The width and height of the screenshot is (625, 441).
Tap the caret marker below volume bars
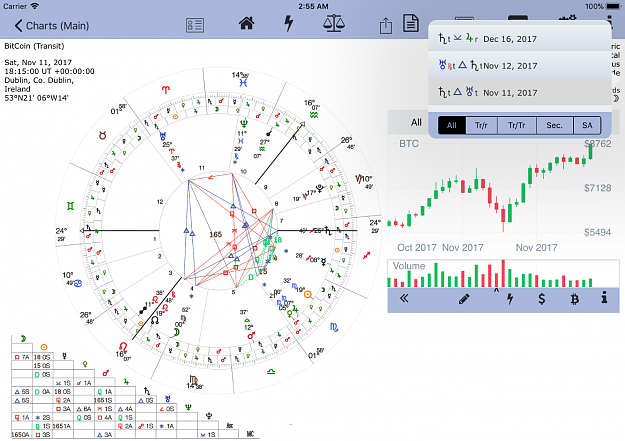[x=497, y=290]
